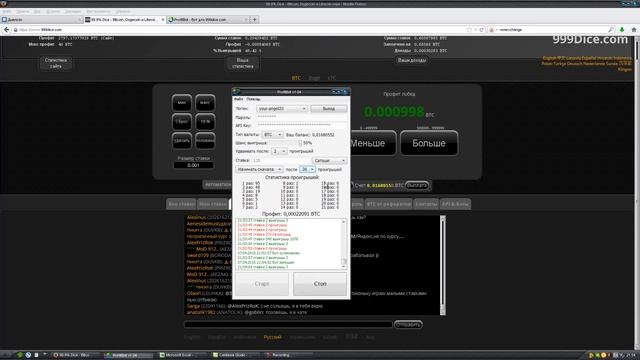The image size is (640, 360).
Task: Close the 99.9% Dice browser tab
Action: click(163, 20)
